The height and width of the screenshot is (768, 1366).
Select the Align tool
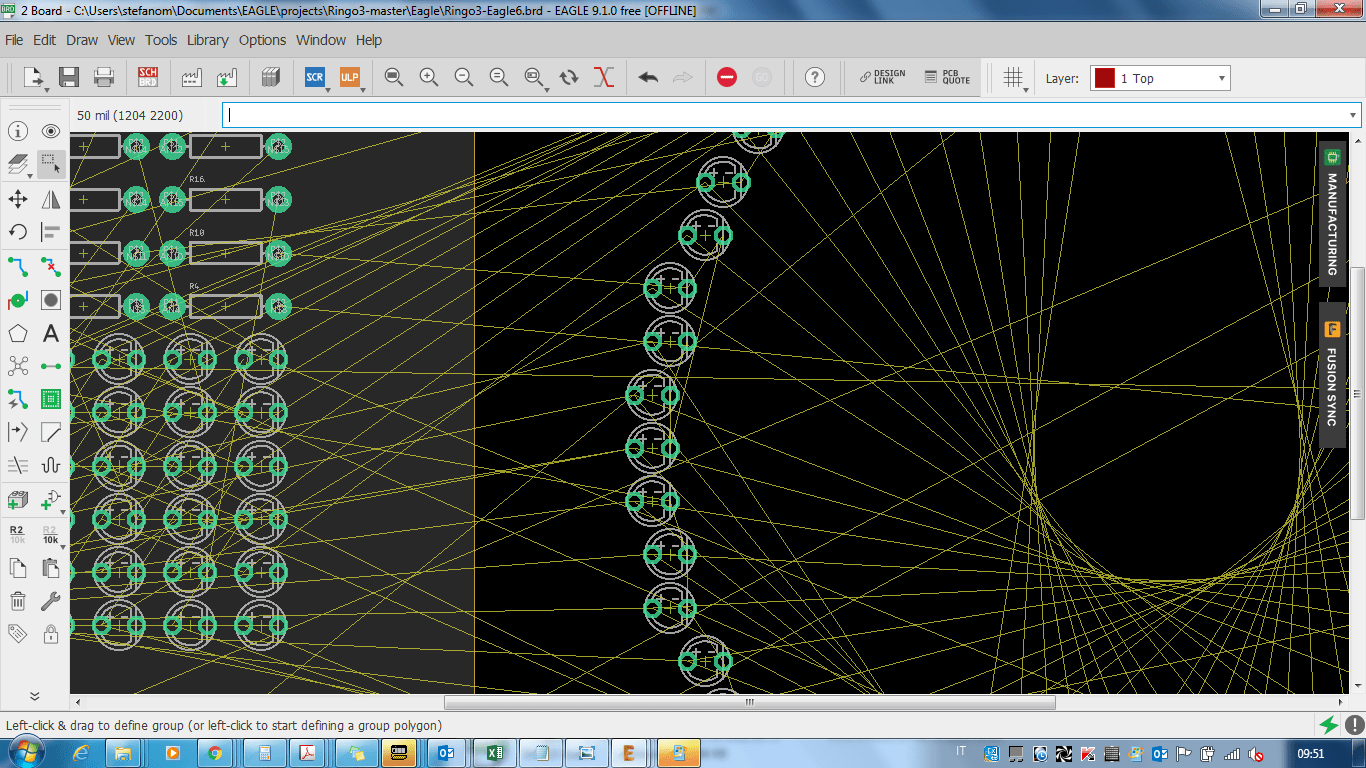click(x=51, y=232)
